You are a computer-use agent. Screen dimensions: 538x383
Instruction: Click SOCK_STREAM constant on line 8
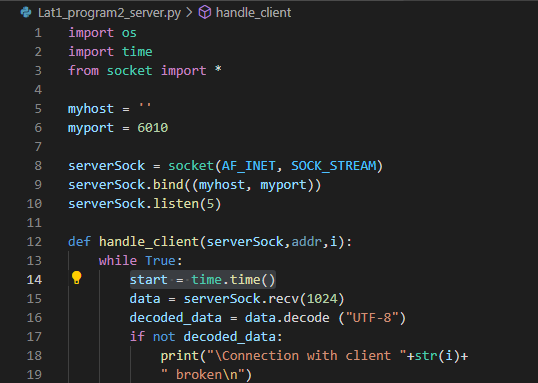pos(334,166)
